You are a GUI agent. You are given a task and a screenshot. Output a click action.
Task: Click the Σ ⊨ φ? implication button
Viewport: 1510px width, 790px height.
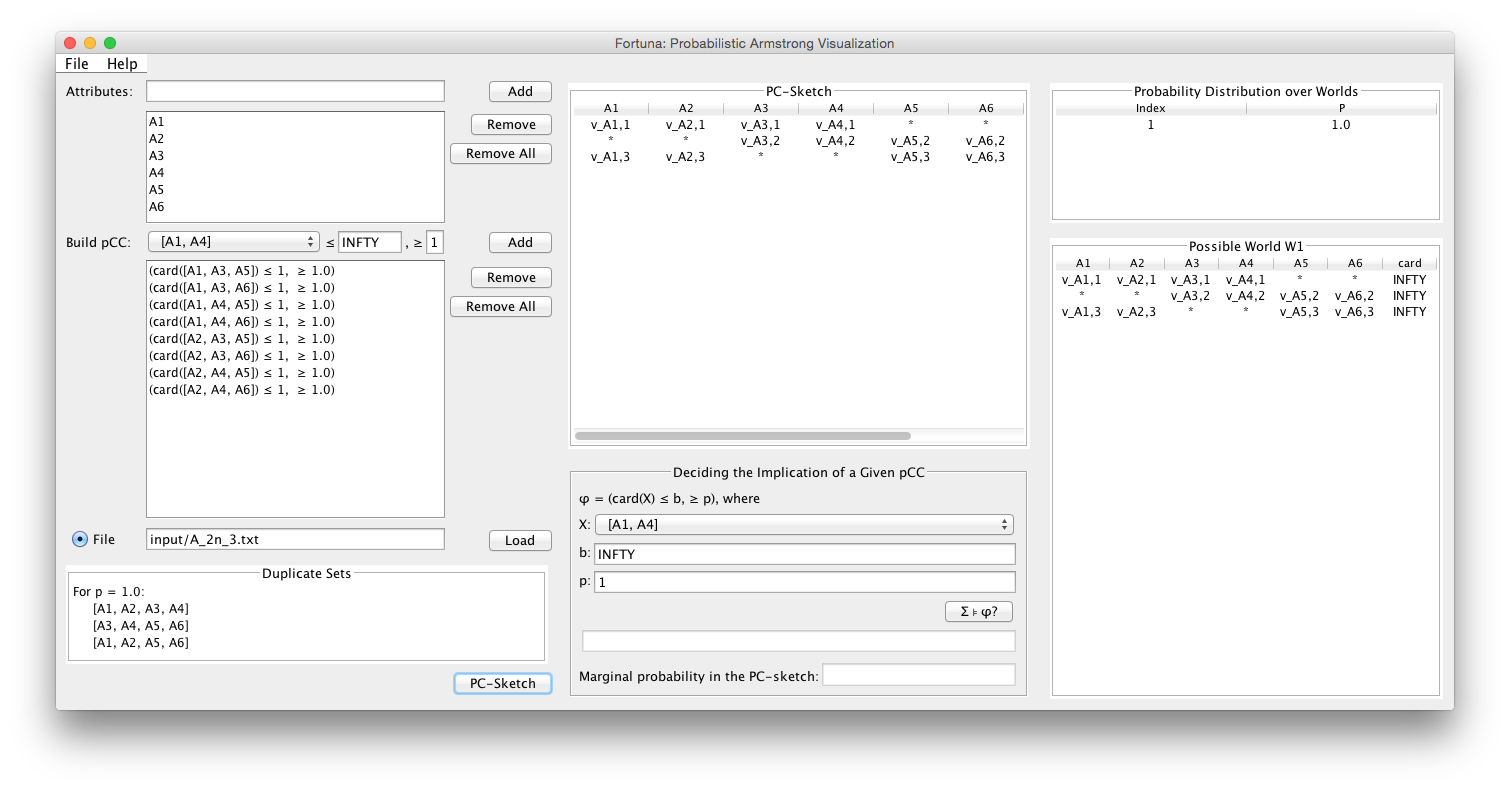click(x=980, y=611)
